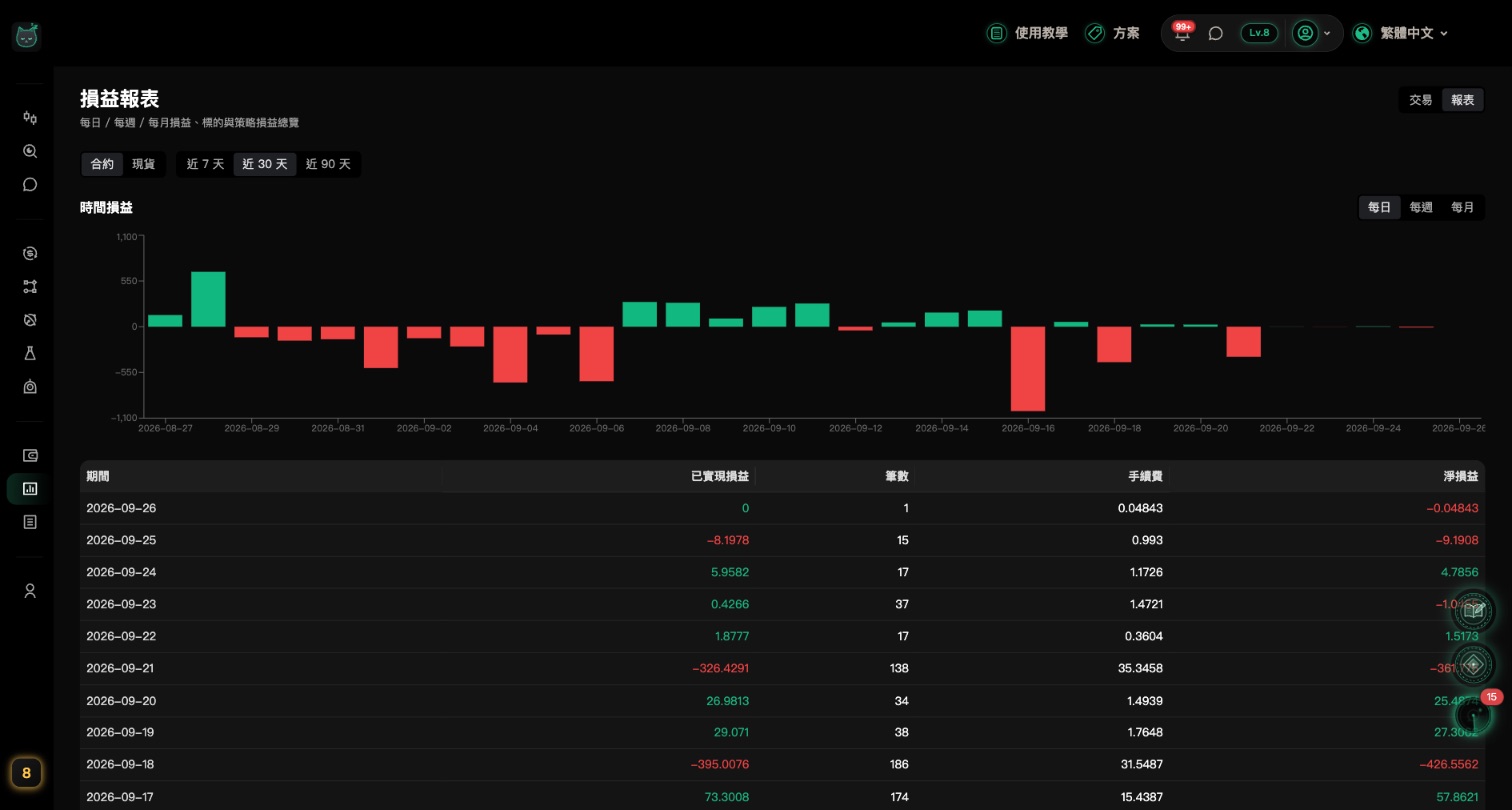Open the 使用教學 tutorial link
This screenshot has height=810, width=1512.
(x=1027, y=33)
